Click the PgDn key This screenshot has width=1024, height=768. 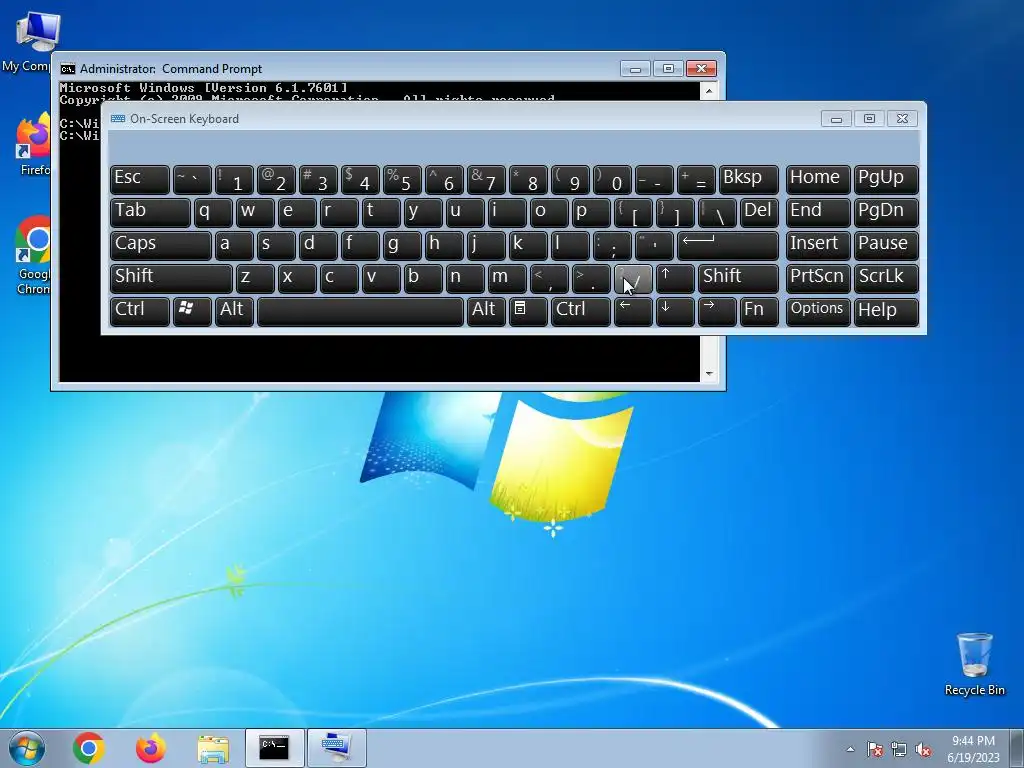pyautogui.click(x=886, y=214)
